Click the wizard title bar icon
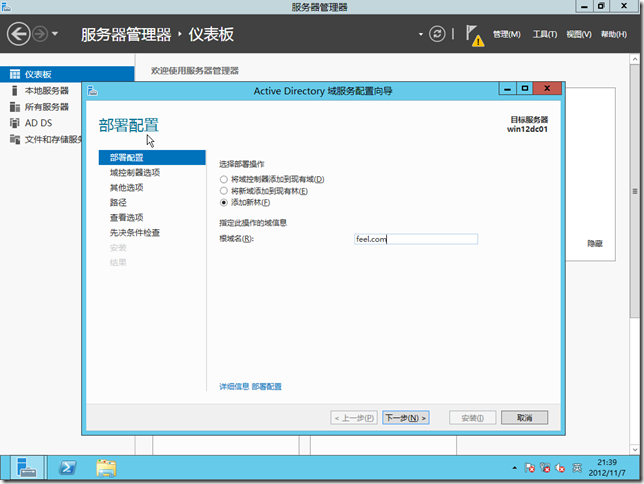Image resolution: width=644 pixels, height=484 pixels. [92, 91]
